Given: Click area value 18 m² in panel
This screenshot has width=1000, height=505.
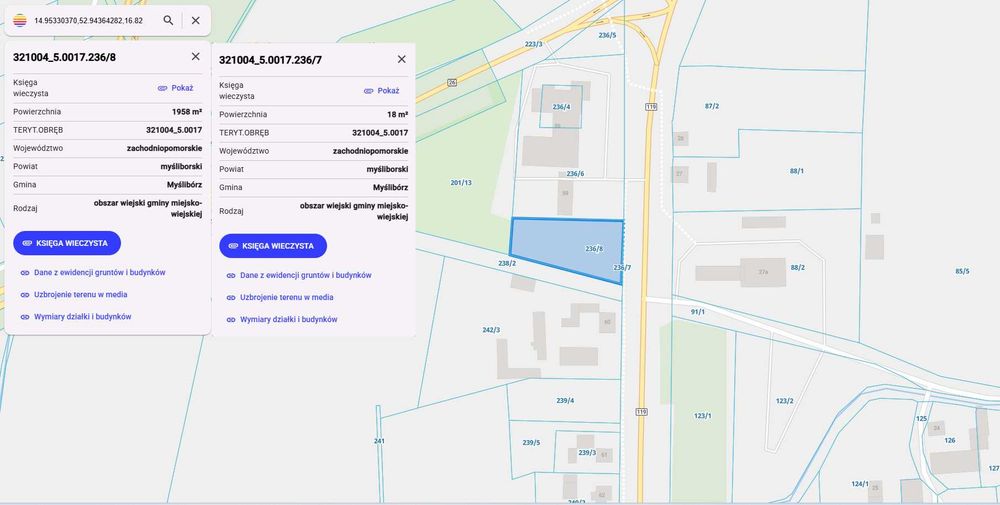Looking at the screenshot, I should pyautogui.click(x=398, y=115).
